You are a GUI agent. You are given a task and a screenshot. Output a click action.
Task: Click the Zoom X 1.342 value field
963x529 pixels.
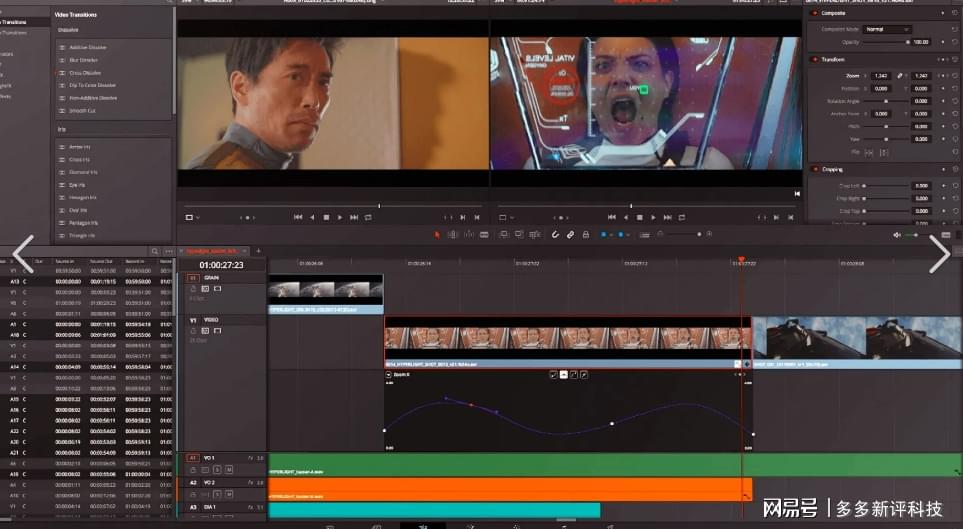[881, 76]
